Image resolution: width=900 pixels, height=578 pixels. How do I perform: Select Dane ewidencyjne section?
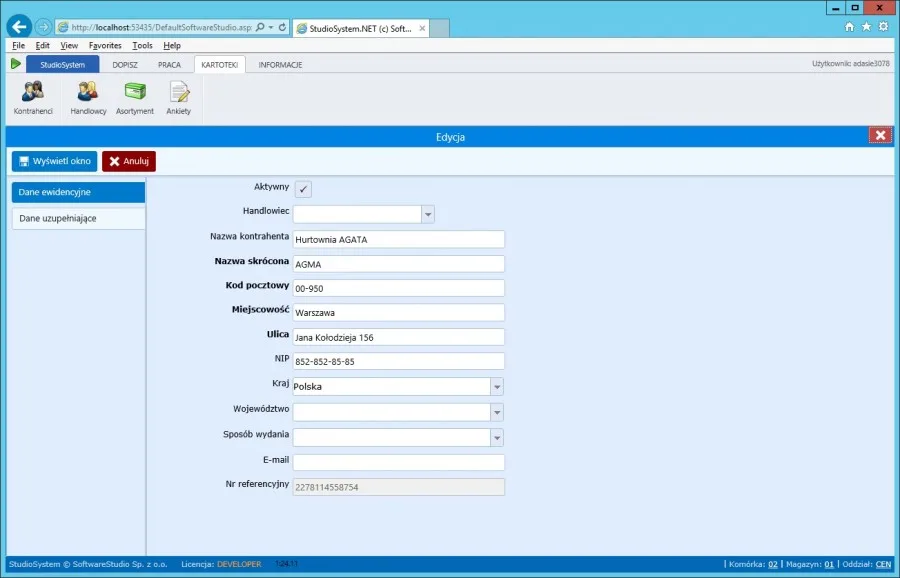[79, 192]
